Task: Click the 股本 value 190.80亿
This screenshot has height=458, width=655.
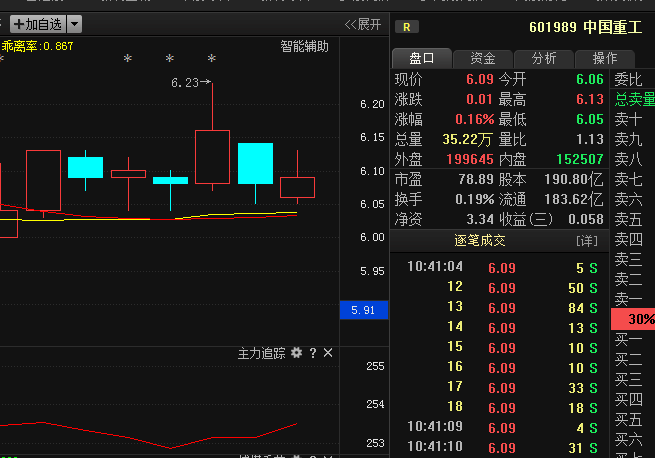Action: pyautogui.click(x=574, y=179)
